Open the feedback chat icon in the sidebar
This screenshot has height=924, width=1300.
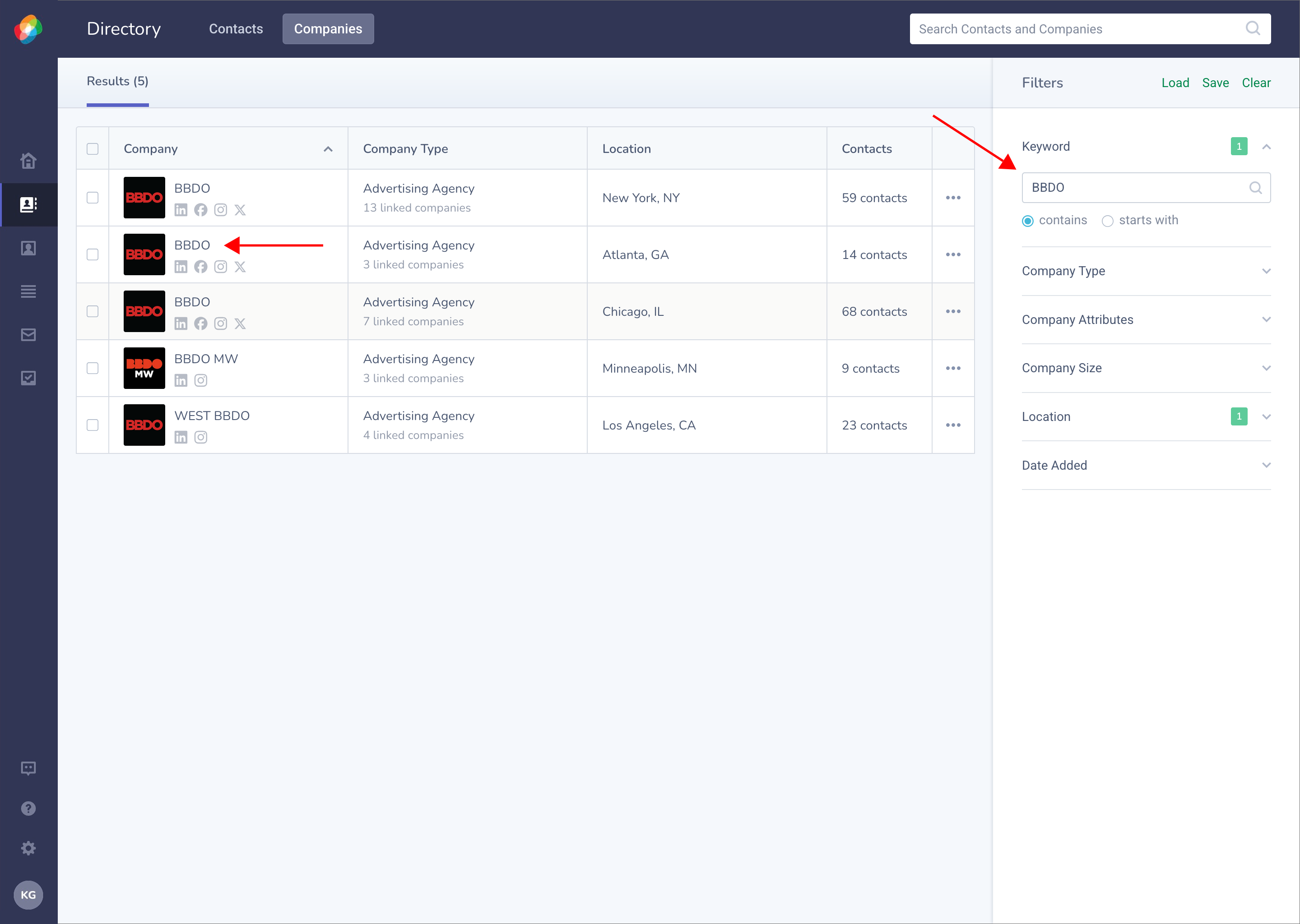(x=28, y=769)
